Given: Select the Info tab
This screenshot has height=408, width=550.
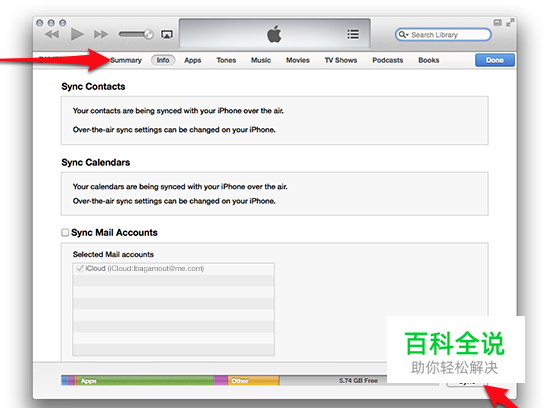Looking at the screenshot, I should pos(163,60).
